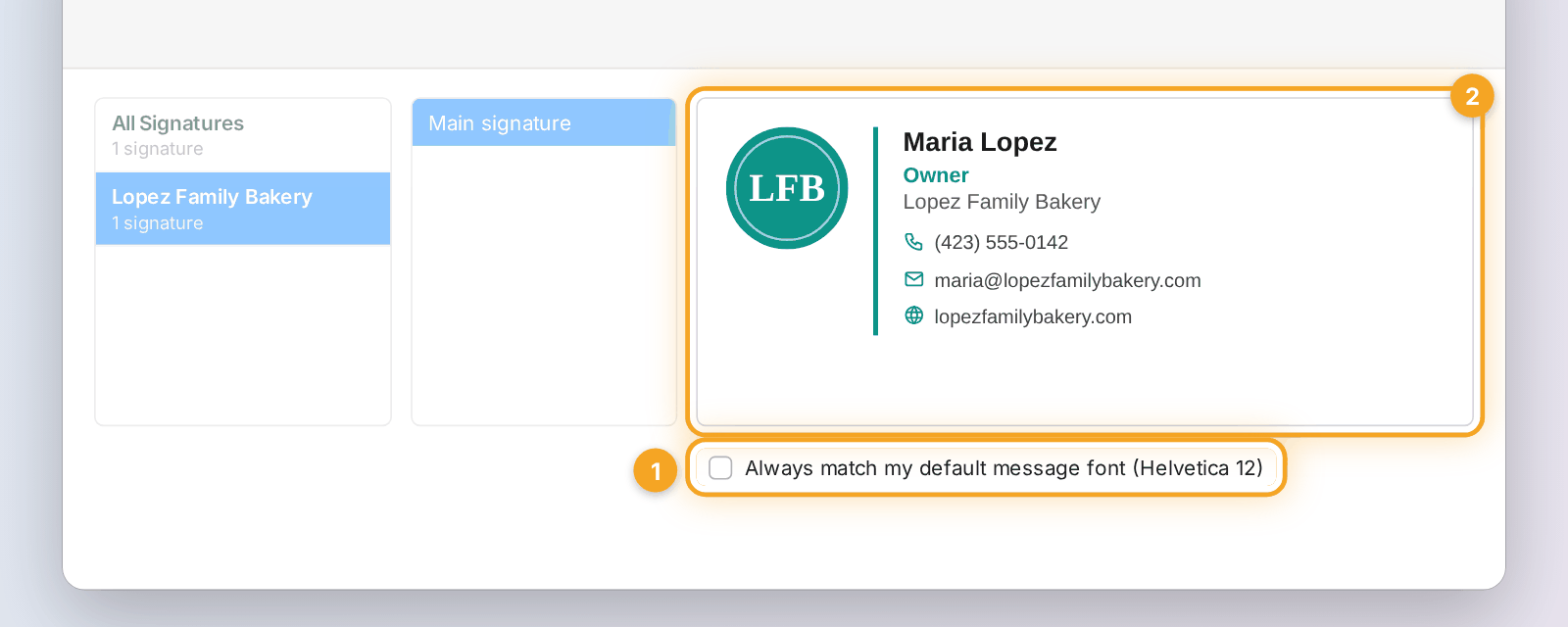Click the teal vertical divider in signature
This screenshot has height=627, width=1568.
875,231
